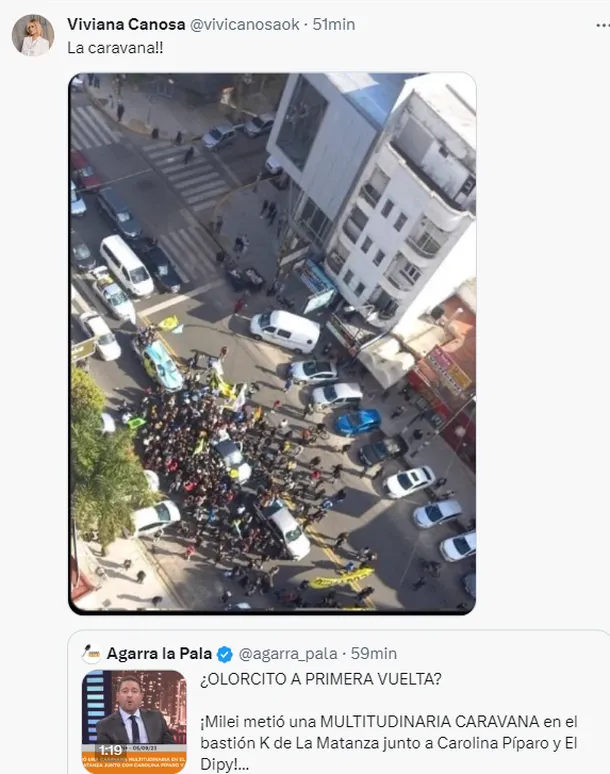Click the 59min timestamp in the quoted tweet
The image size is (610, 774).
(374, 654)
